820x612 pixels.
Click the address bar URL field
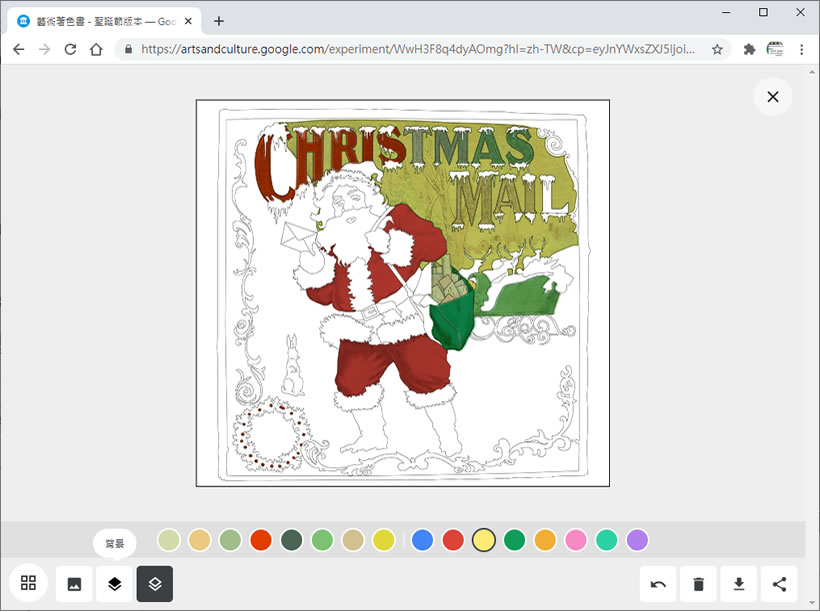tap(420, 49)
